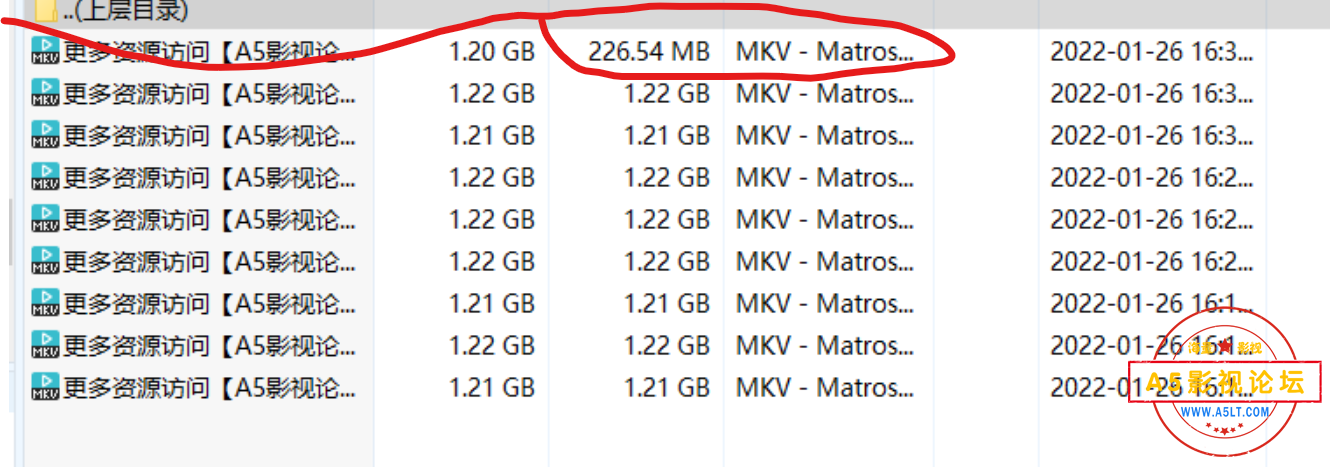Click MKV file icon in seventh file row
The height and width of the screenshot is (467, 1330).
(x=45, y=304)
